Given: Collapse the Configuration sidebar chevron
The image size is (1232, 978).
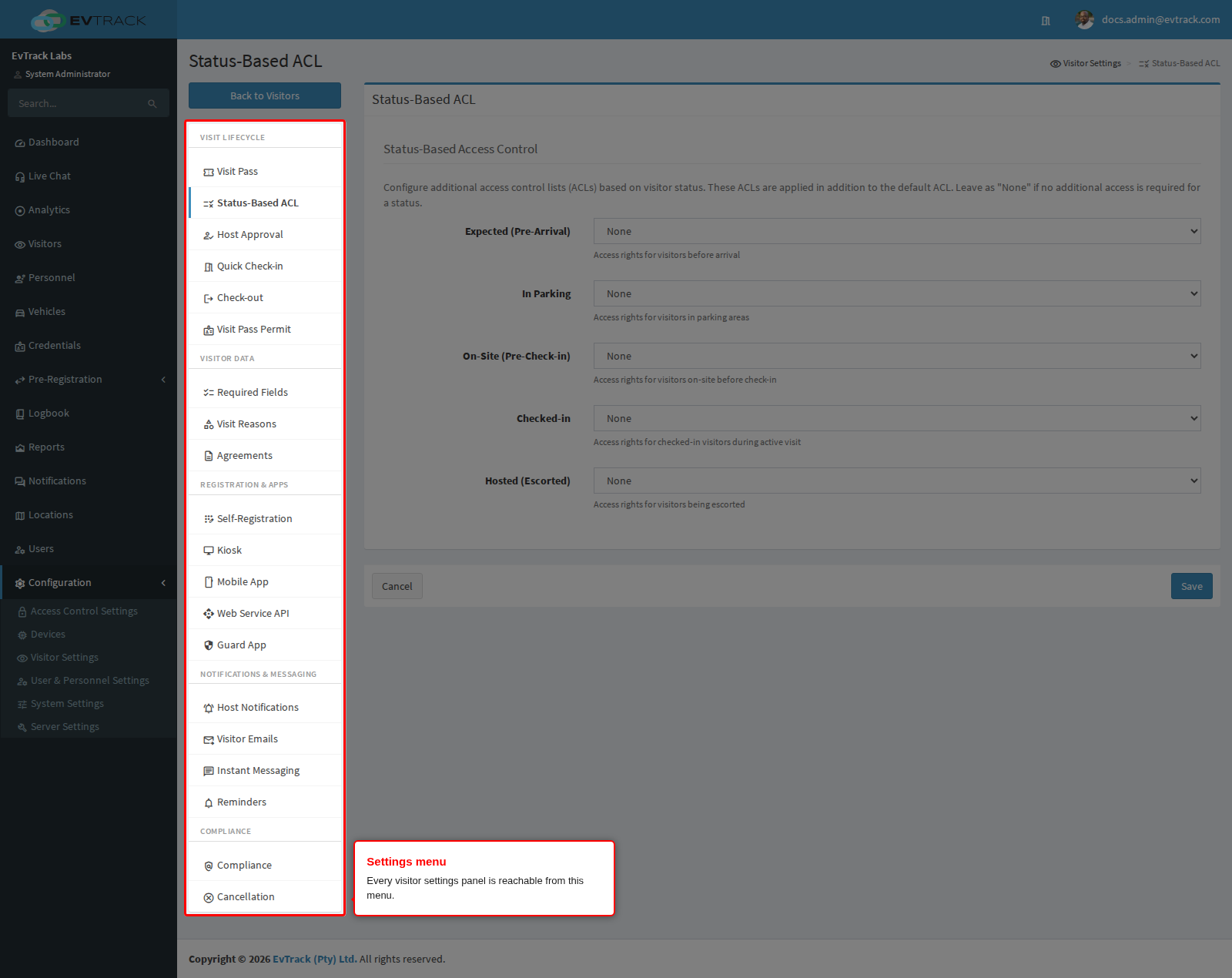Looking at the screenshot, I should pyautogui.click(x=163, y=583).
